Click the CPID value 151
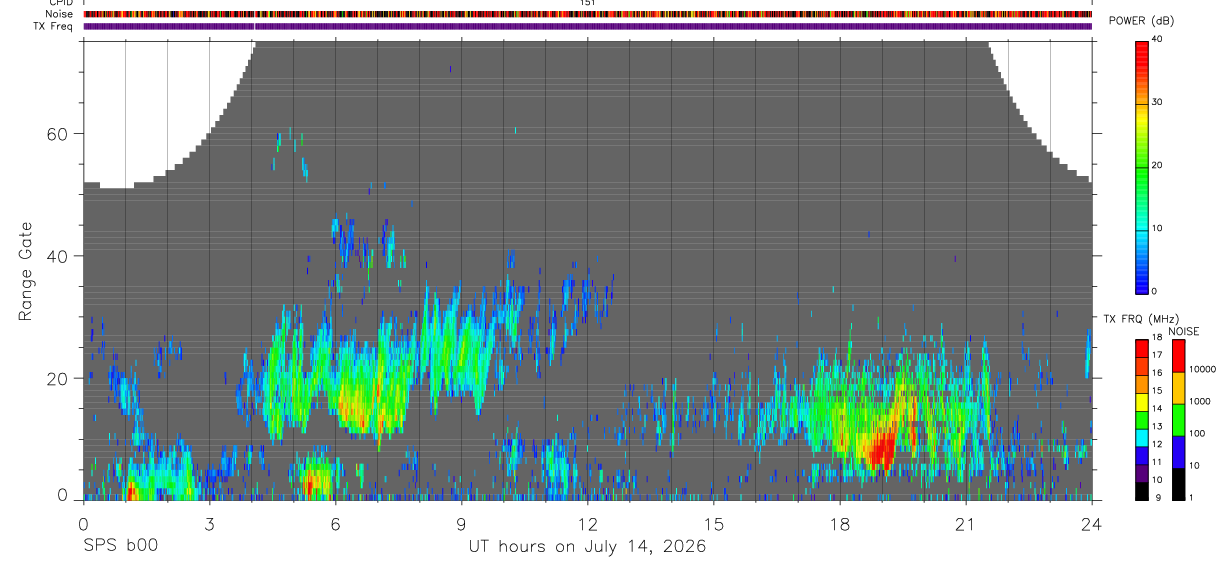Image resolution: width=1228 pixels, height=567 pixels. [x=587, y=3]
